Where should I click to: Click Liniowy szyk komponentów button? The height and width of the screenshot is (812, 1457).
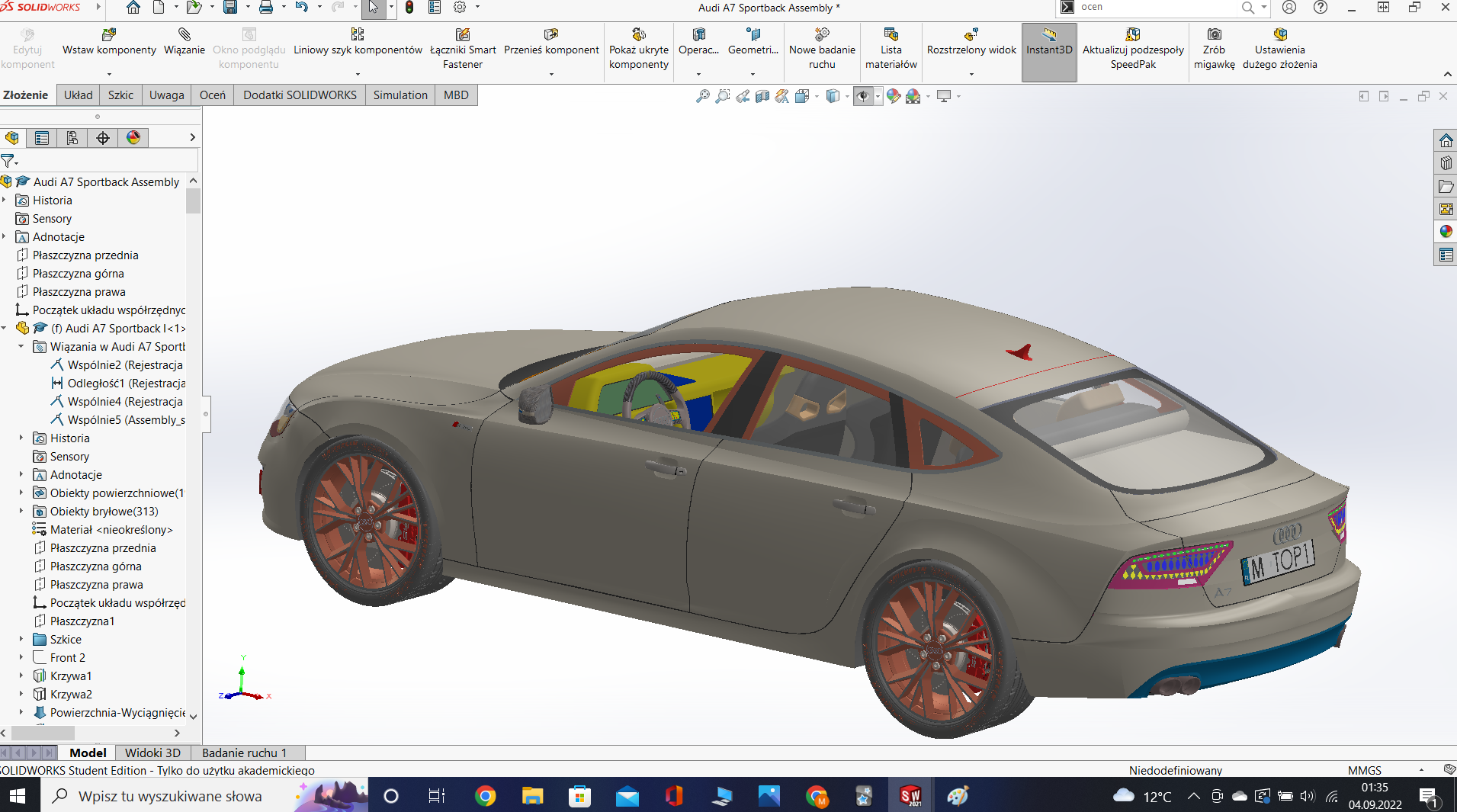(x=358, y=42)
